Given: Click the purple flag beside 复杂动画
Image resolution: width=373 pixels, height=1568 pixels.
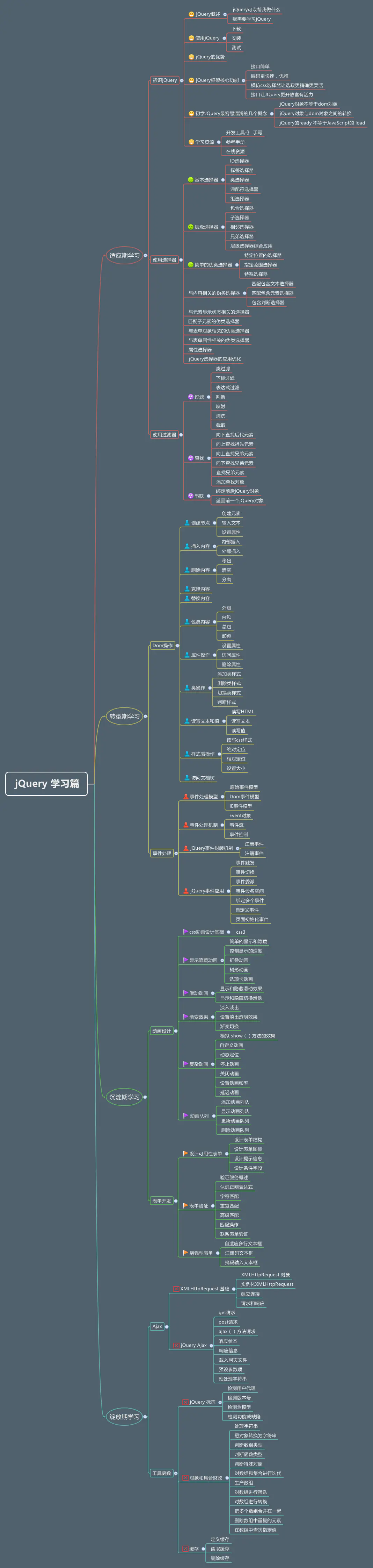Looking at the screenshot, I should pos(185,1064).
